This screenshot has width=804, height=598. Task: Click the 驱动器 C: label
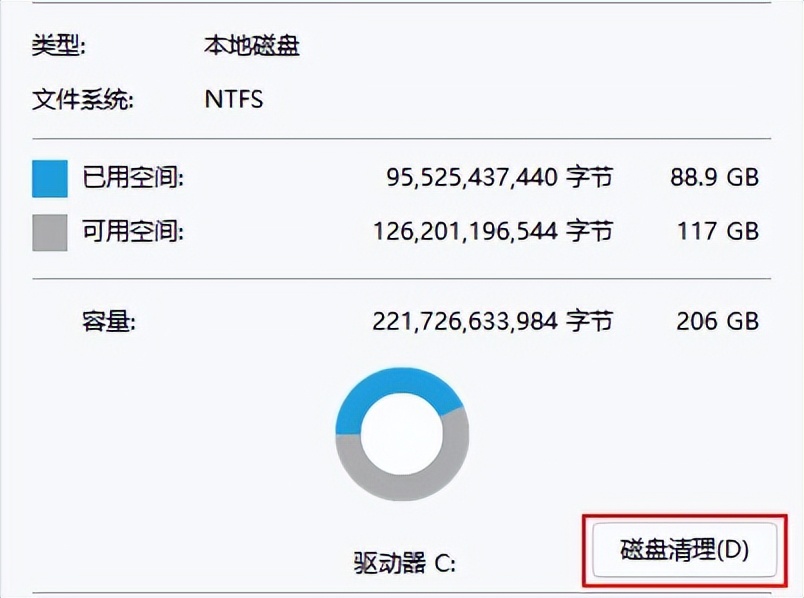point(405,562)
